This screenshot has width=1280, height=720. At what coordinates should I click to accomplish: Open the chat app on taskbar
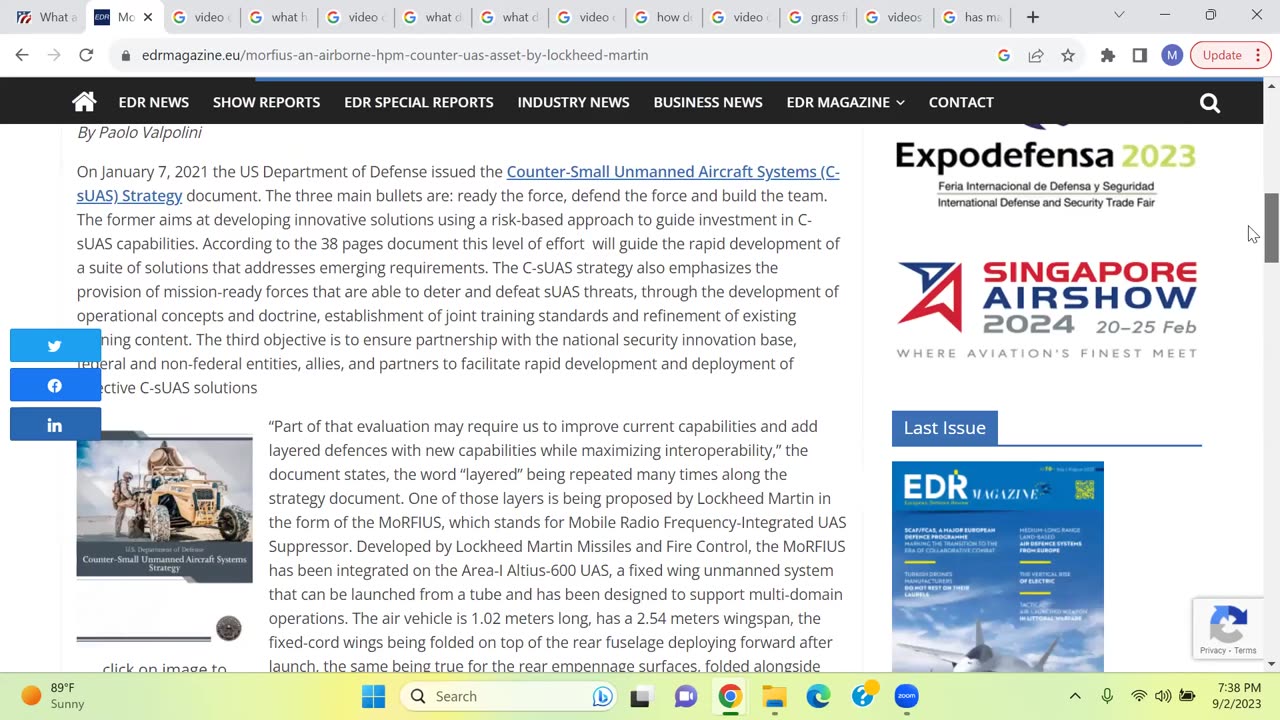[x=686, y=696]
